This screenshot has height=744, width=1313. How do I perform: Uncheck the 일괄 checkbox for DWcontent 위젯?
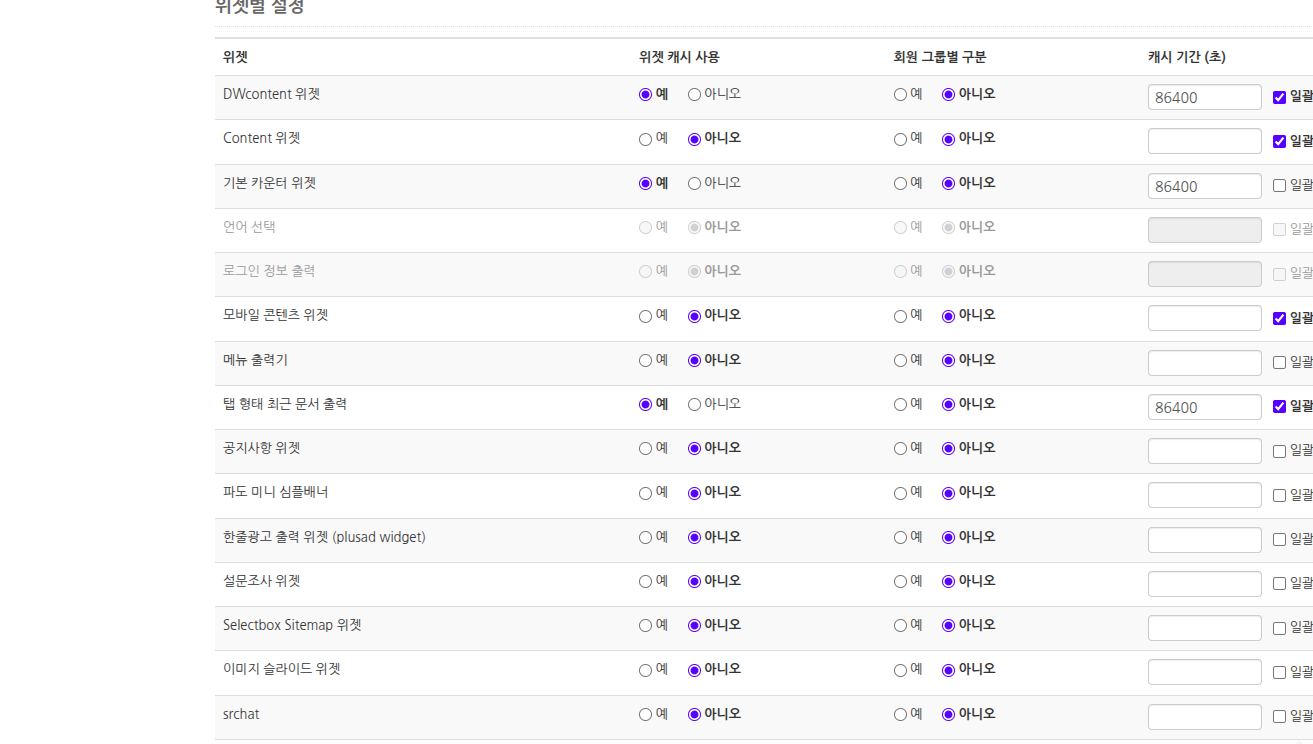(1279, 97)
